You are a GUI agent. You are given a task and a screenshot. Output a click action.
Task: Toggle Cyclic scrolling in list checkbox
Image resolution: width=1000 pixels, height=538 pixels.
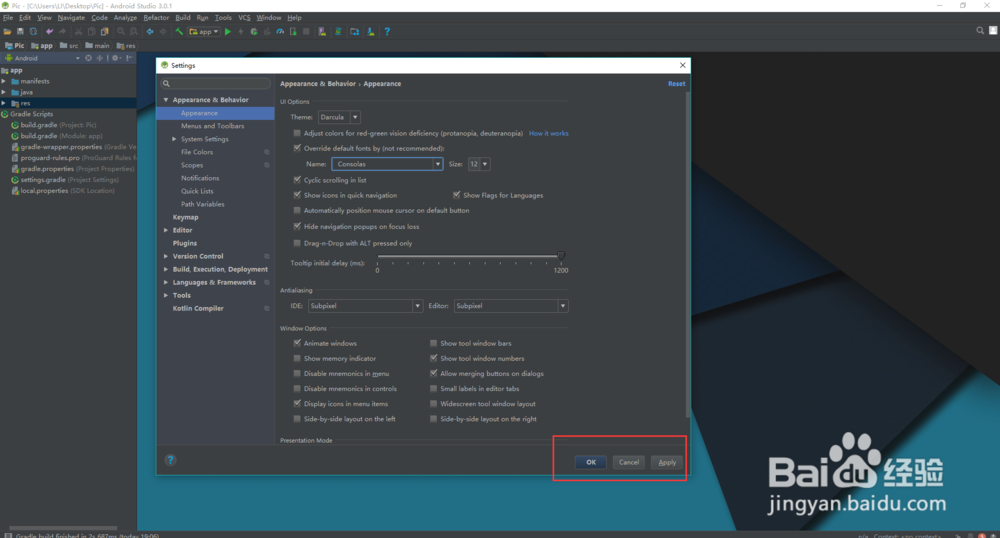coord(297,180)
